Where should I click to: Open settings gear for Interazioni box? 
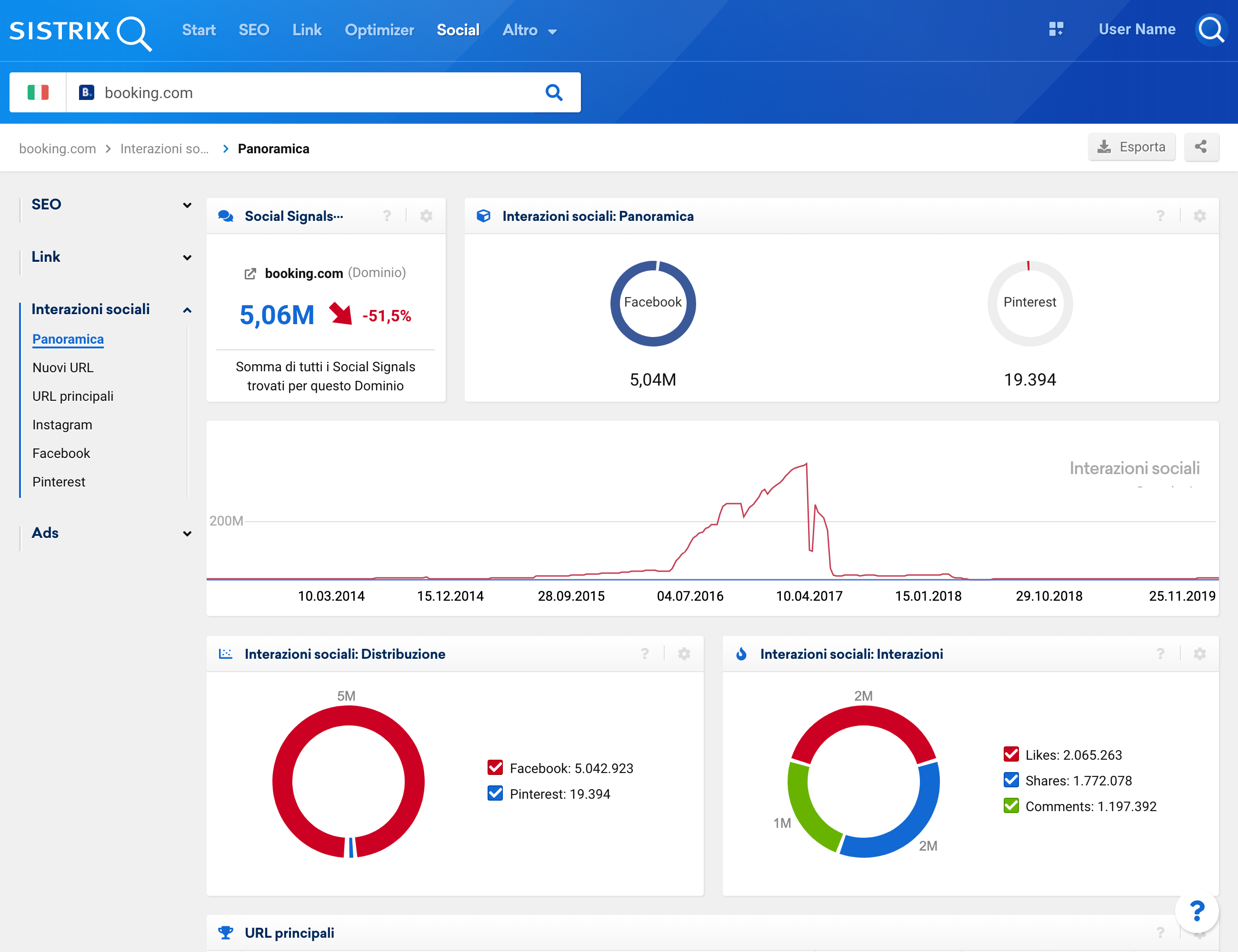point(1199,654)
